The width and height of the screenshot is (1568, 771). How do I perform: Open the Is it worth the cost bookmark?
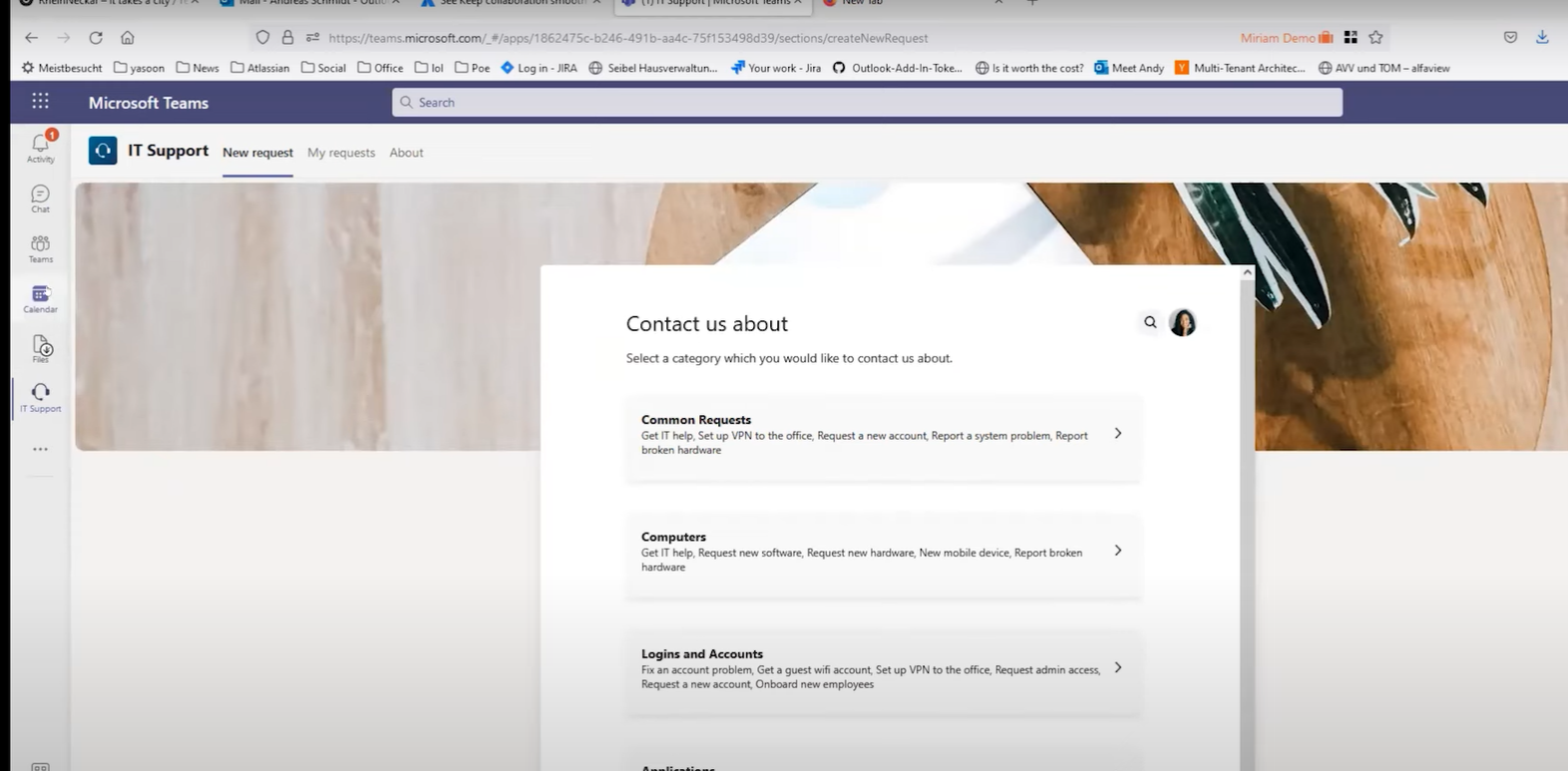coord(1029,68)
